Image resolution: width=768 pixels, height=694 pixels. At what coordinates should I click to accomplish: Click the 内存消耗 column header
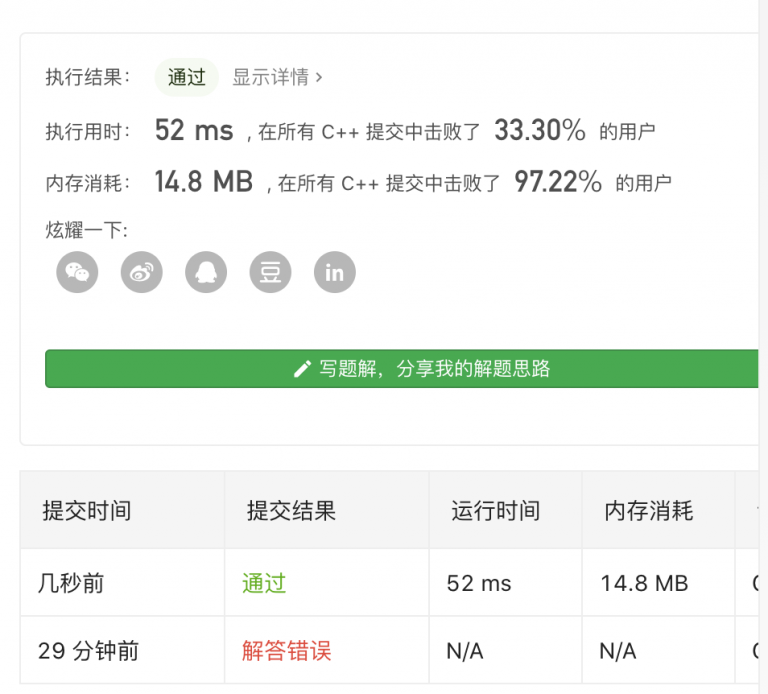click(648, 511)
